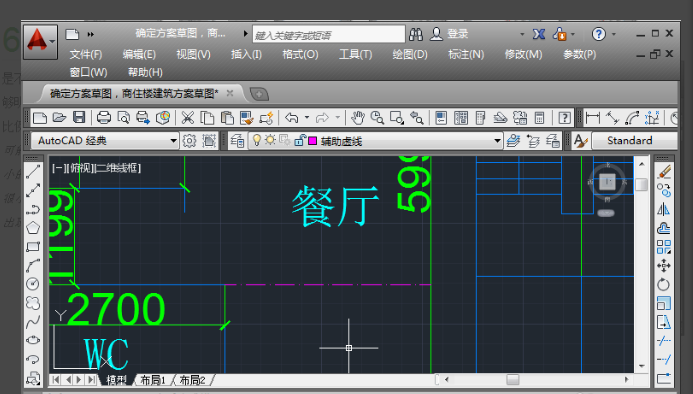
Task: Open Workspace Settings gear icon
Action: pos(189,141)
